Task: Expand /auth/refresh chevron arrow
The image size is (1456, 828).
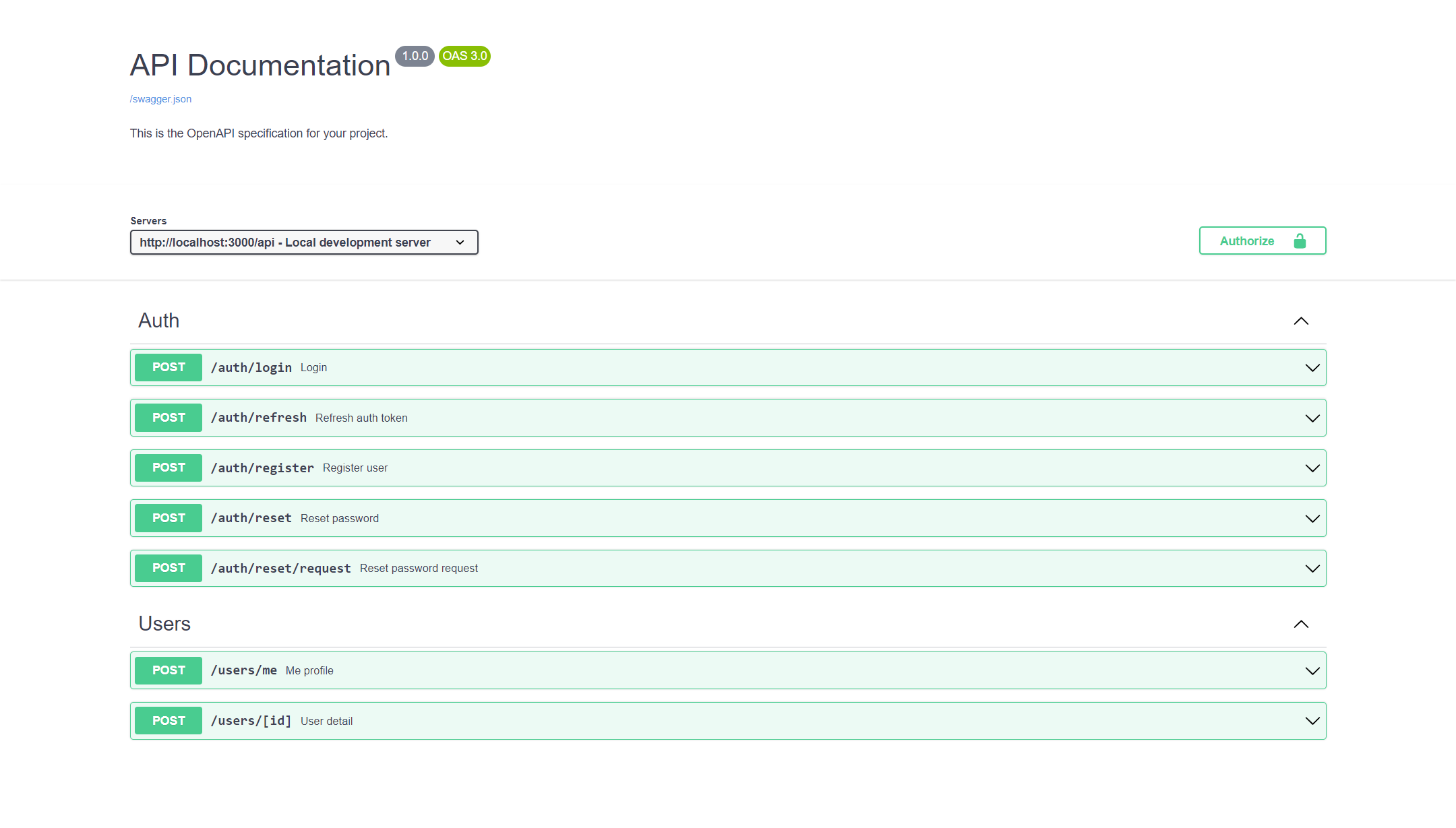Action: click(1312, 418)
